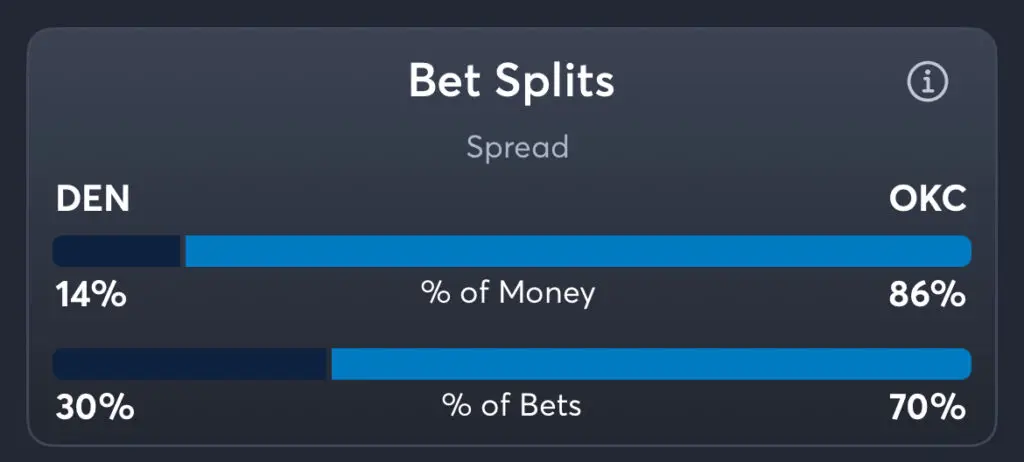
Task: Click DEN dark segment of bets bar
Action: tap(189, 363)
